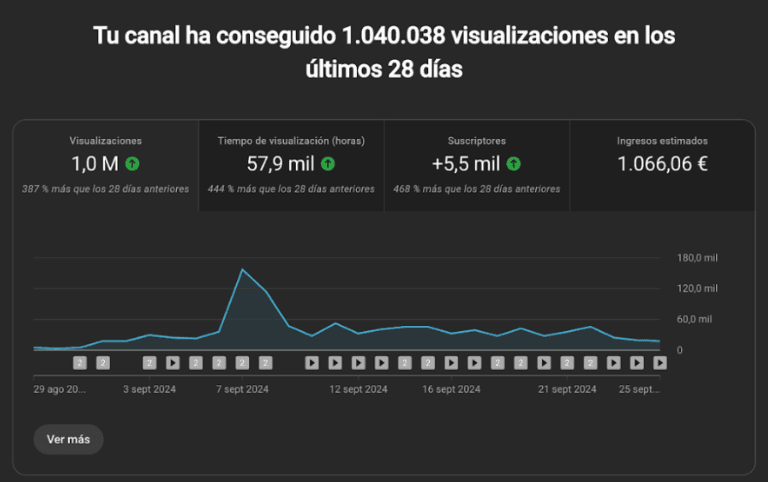Screen dimensions: 768x482
Task: Click the '3 sept 2024' axis label
Action: (x=149, y=389)
